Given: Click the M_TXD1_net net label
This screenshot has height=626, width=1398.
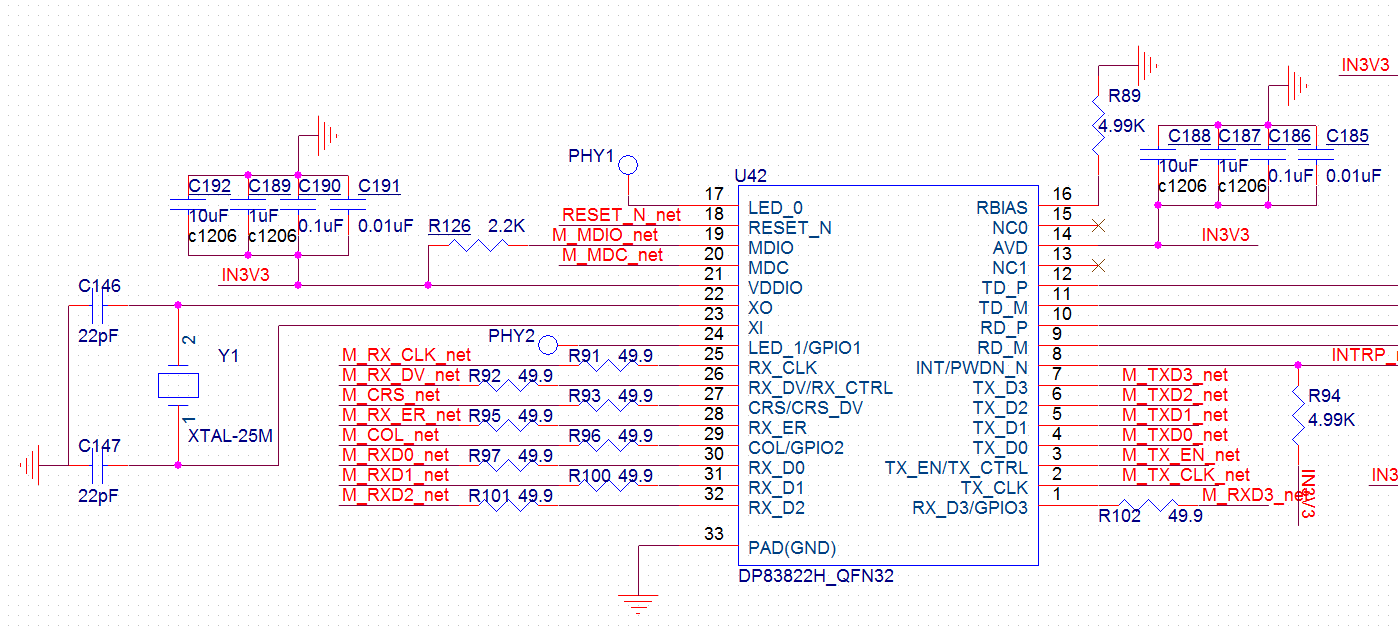Looking at the screenshot, I should (1175, 415).
